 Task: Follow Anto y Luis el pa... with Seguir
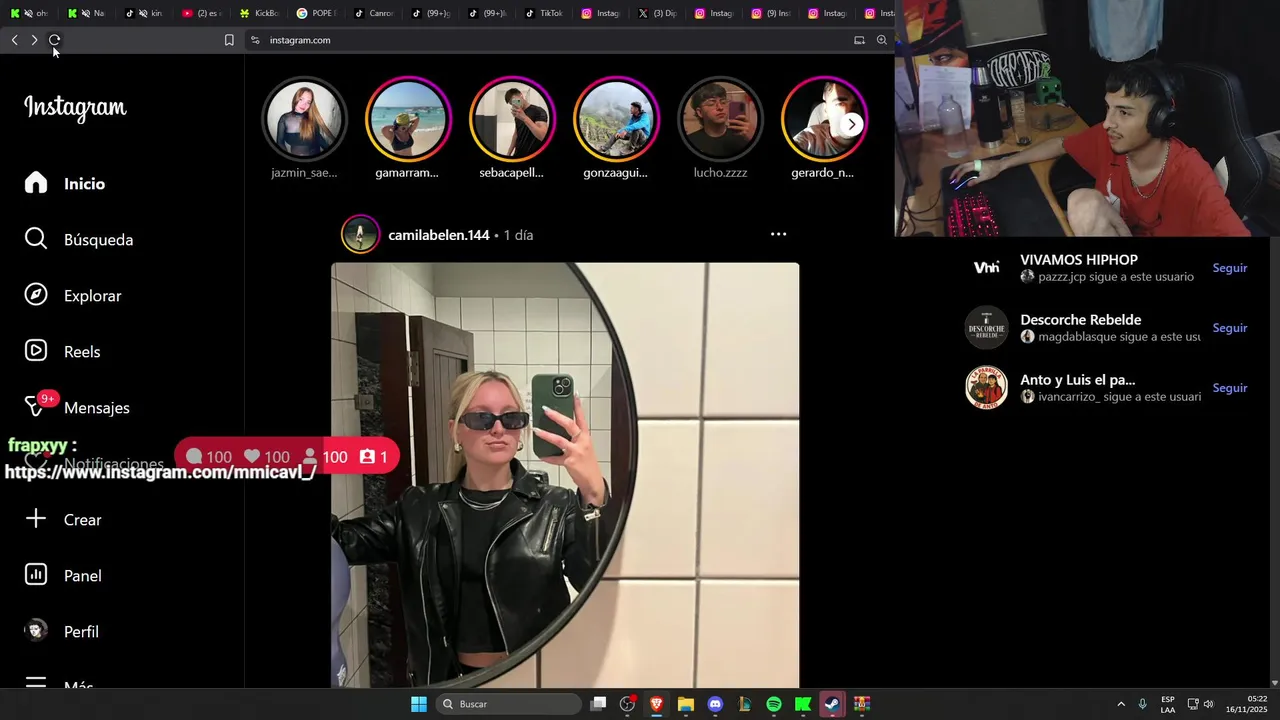pos(1229,388)
